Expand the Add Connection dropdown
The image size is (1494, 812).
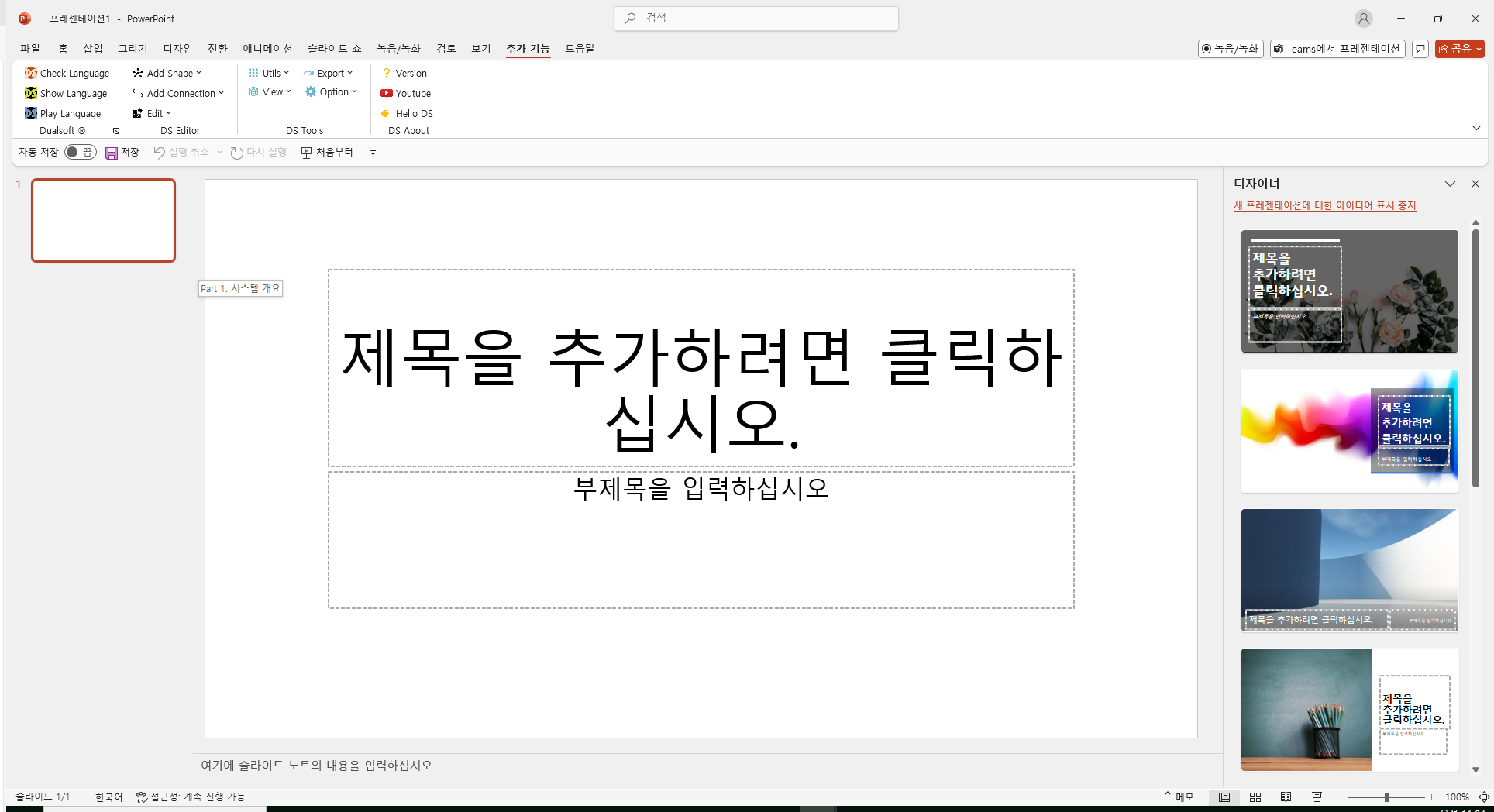(178, 93)
